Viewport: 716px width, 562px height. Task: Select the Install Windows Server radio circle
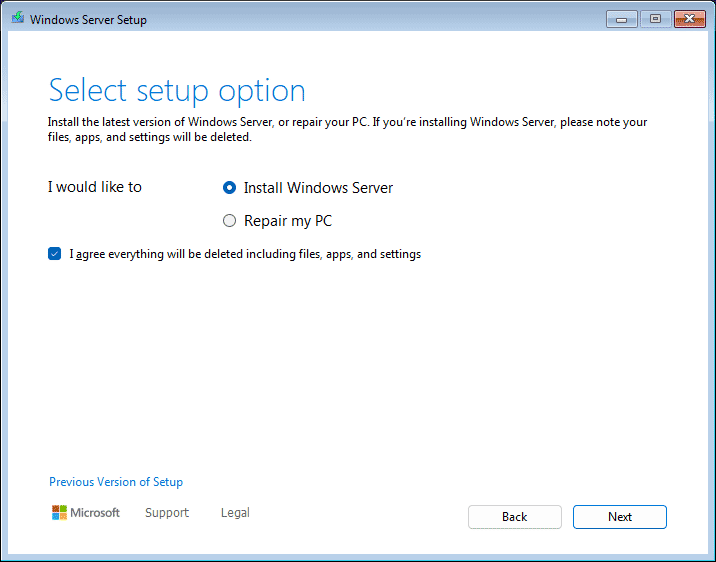229,188
